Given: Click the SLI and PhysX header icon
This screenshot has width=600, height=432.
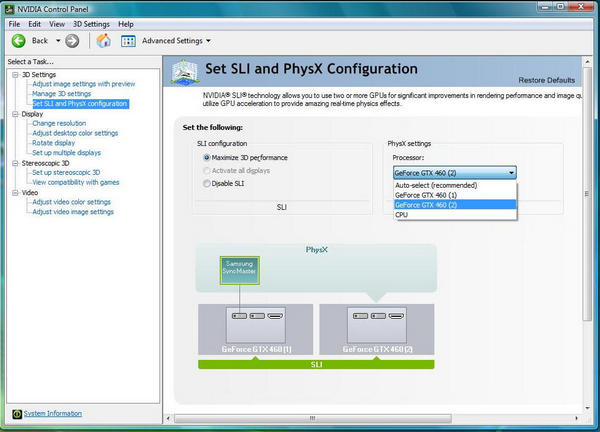Looking at the screenshot, I should [x=185, y=71].
